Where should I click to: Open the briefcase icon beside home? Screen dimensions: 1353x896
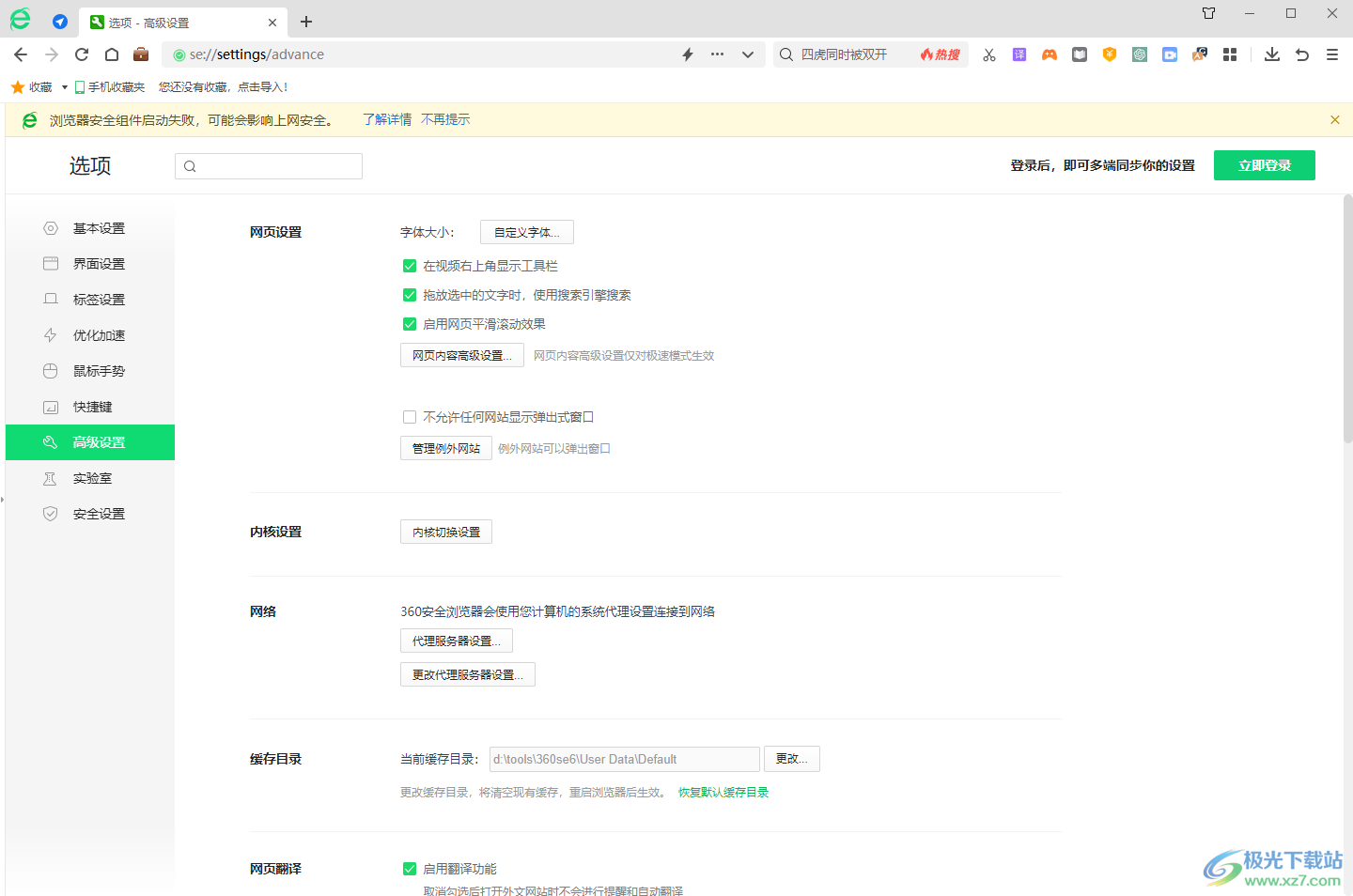(x=141, y=54)
